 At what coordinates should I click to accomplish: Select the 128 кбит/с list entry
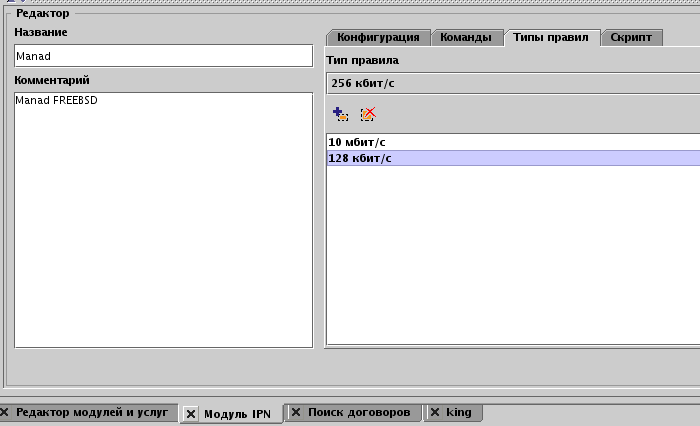[512, 158]
